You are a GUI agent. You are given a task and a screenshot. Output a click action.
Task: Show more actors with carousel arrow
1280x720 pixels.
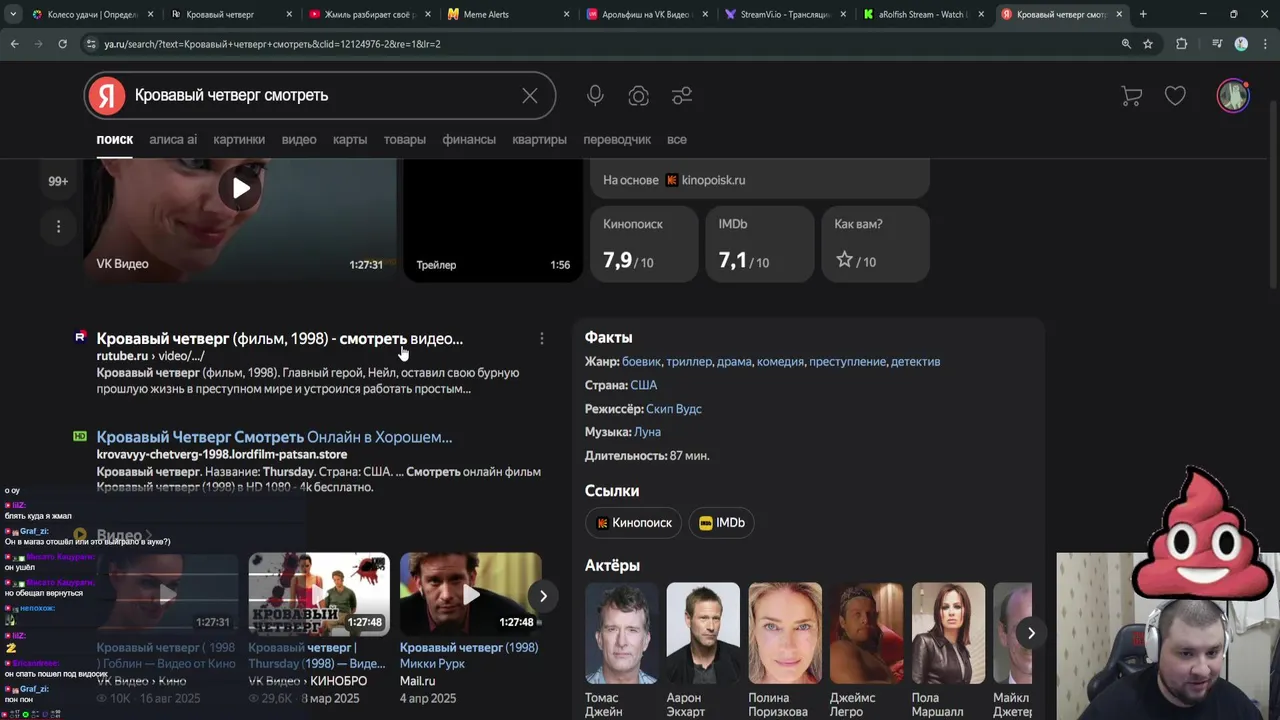[1031, 633]
